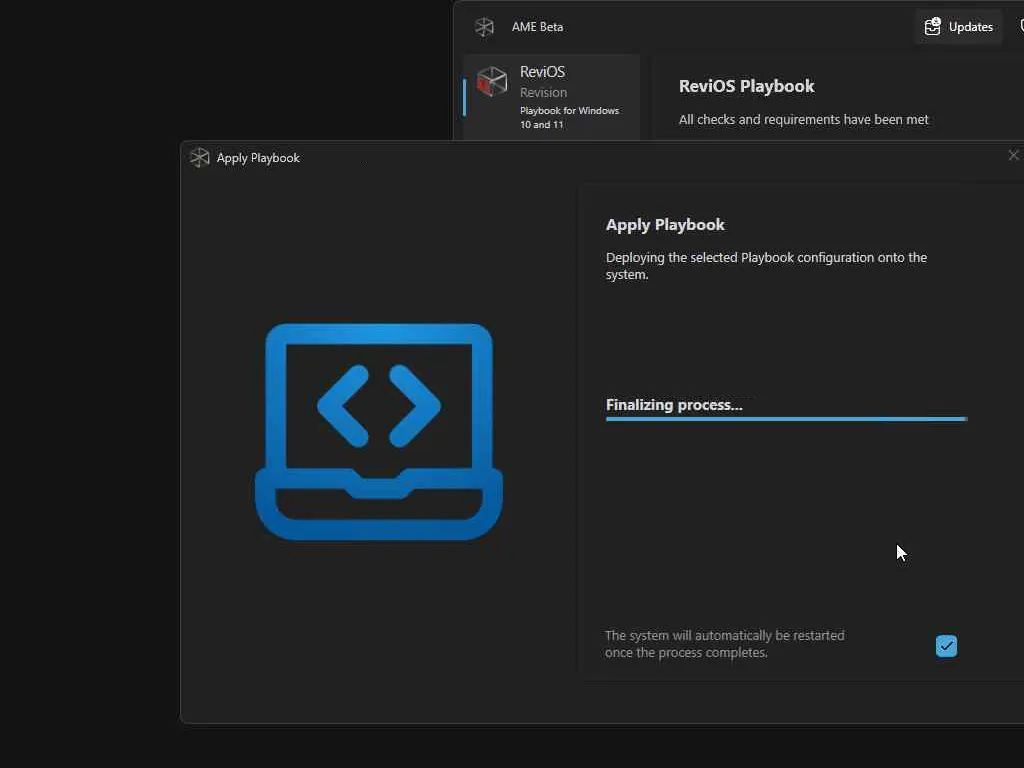Click the 'Revision' author label
The image size is (1024, 768).
543,93
